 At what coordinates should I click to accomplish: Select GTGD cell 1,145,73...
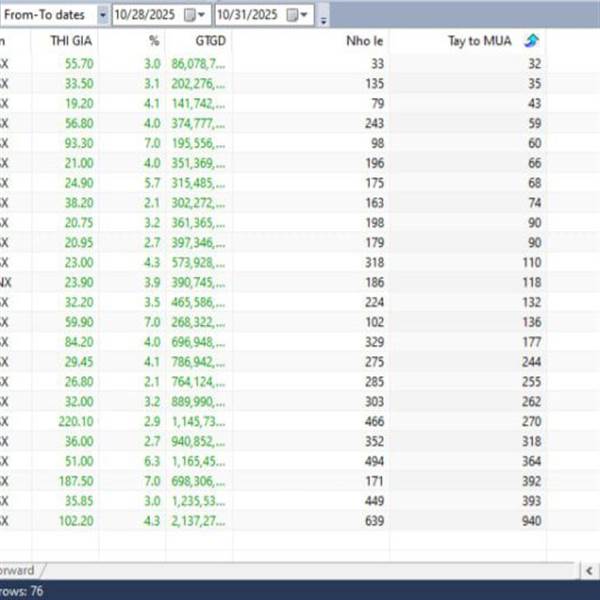coord(198,422)
